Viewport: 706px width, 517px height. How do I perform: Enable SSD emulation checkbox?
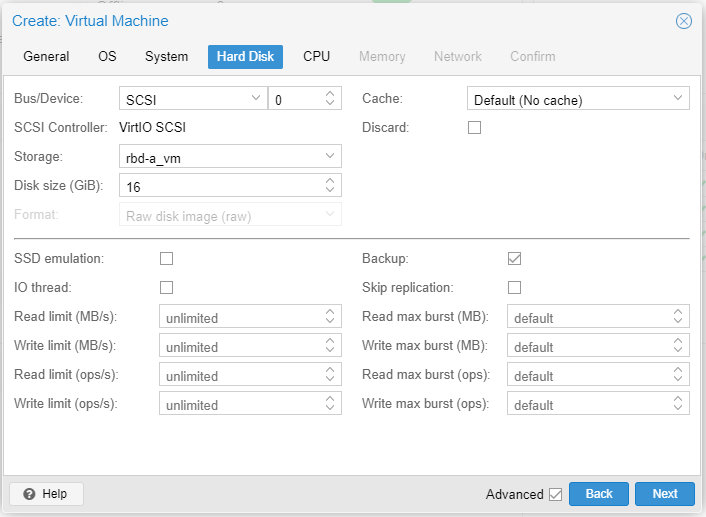point(167,258)
